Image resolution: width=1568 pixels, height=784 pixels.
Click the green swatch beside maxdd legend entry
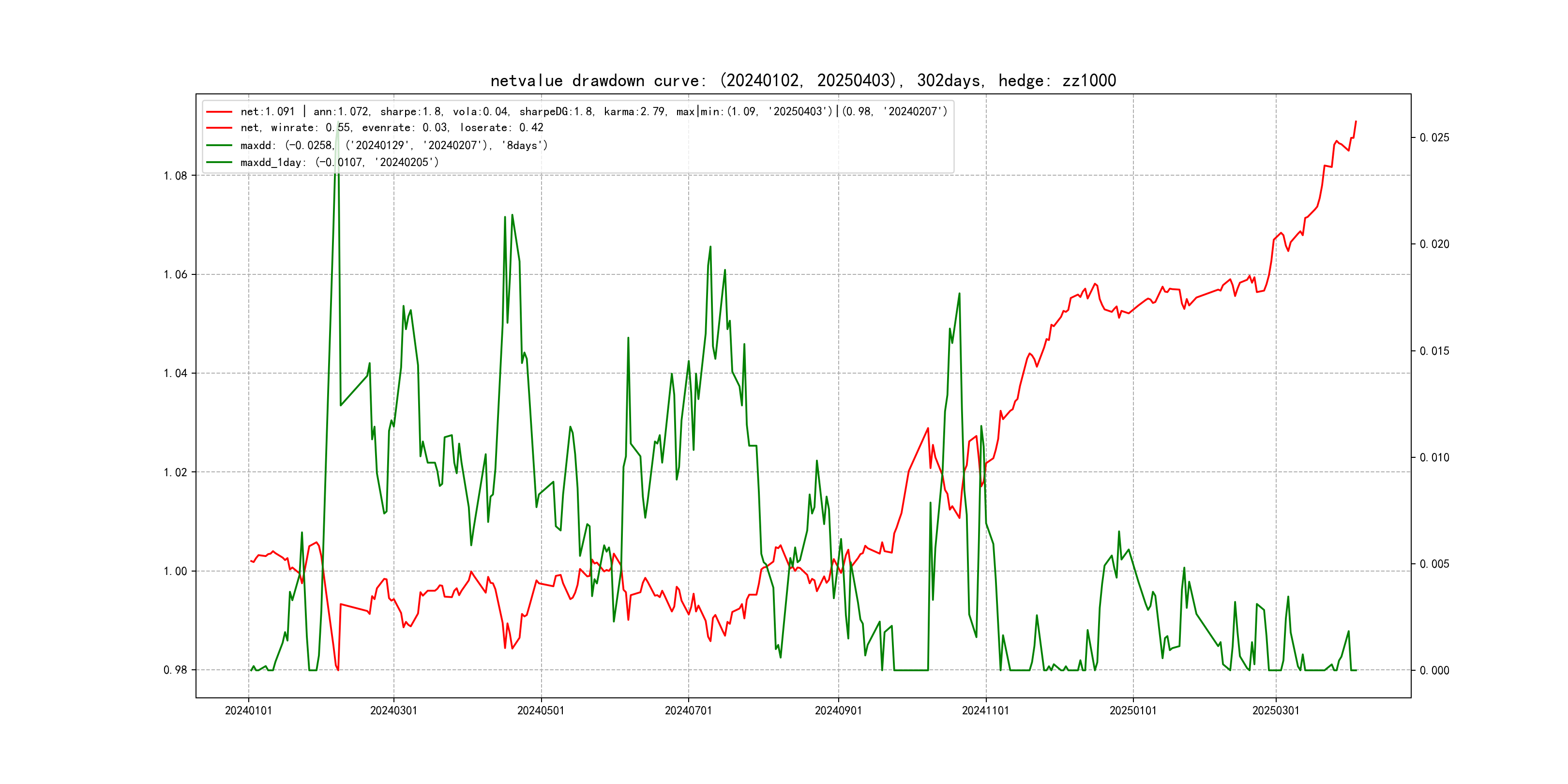[219, 146]
